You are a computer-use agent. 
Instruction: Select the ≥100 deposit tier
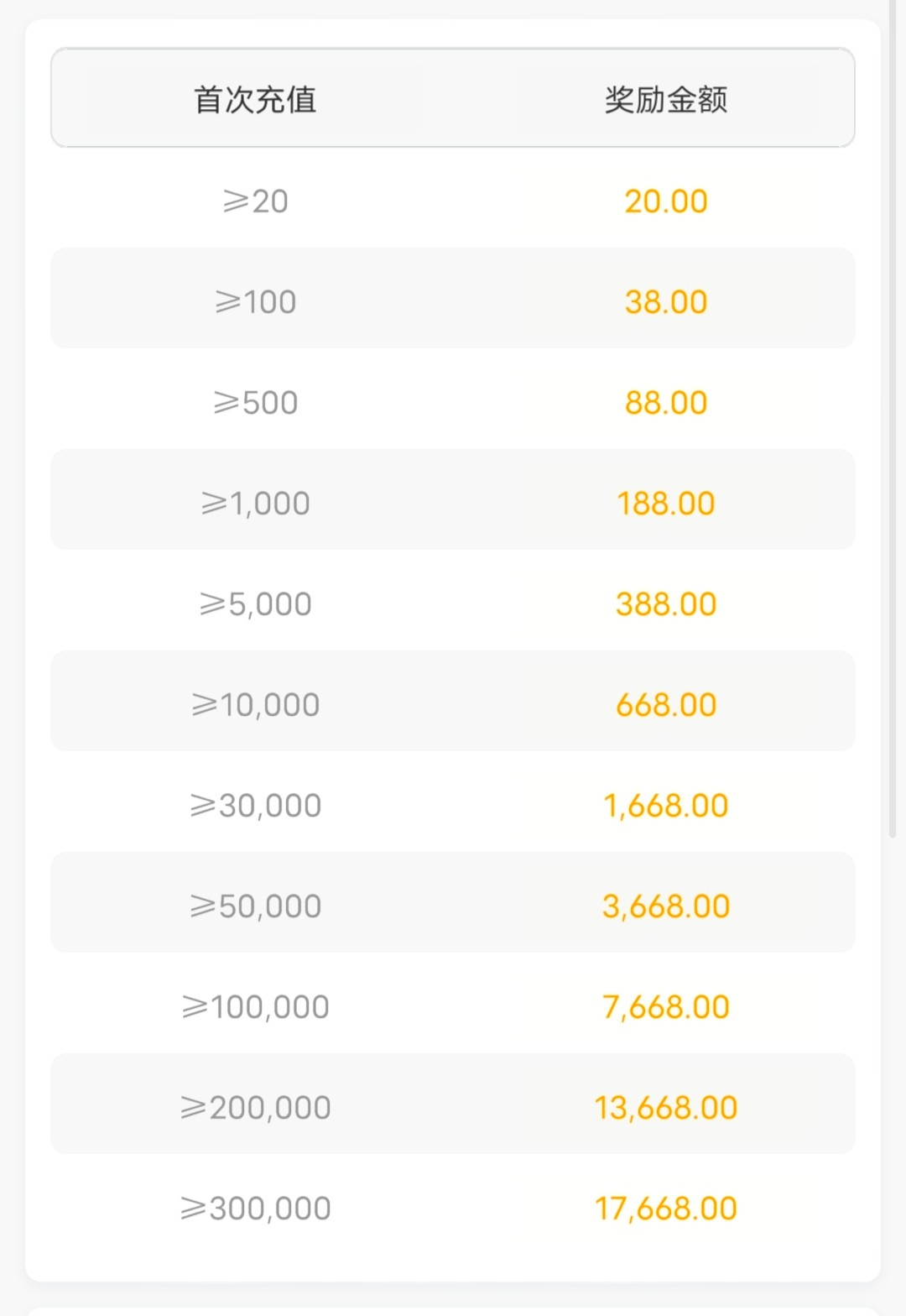255,302
